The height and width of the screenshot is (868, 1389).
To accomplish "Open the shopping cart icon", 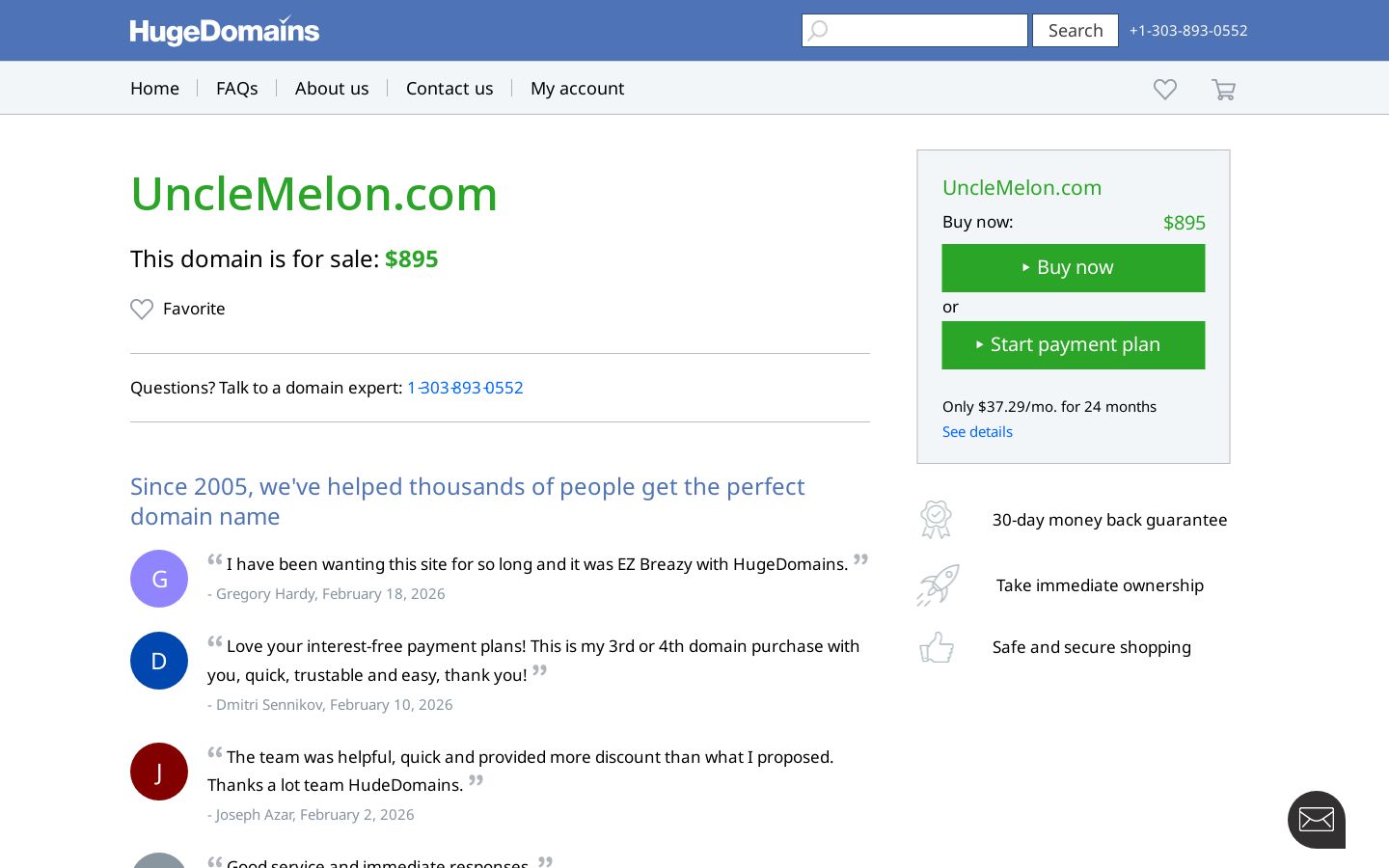I will click(x=1223, y=89).
